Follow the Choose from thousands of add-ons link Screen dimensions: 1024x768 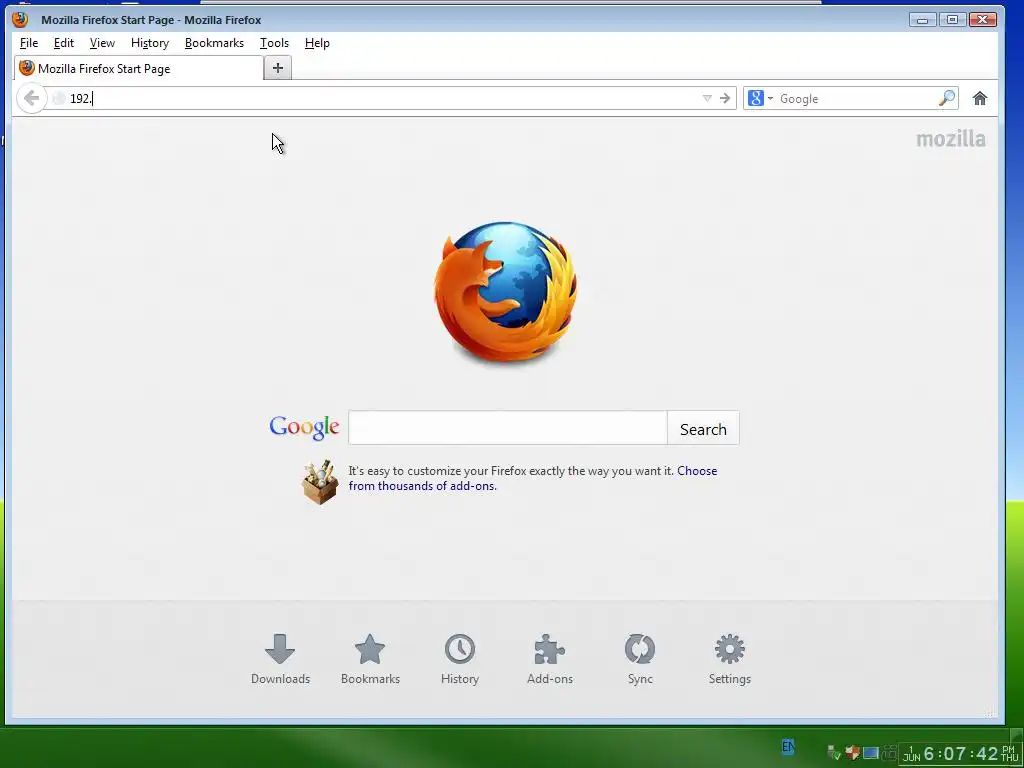pyautogui.click(x=533, y=478)
